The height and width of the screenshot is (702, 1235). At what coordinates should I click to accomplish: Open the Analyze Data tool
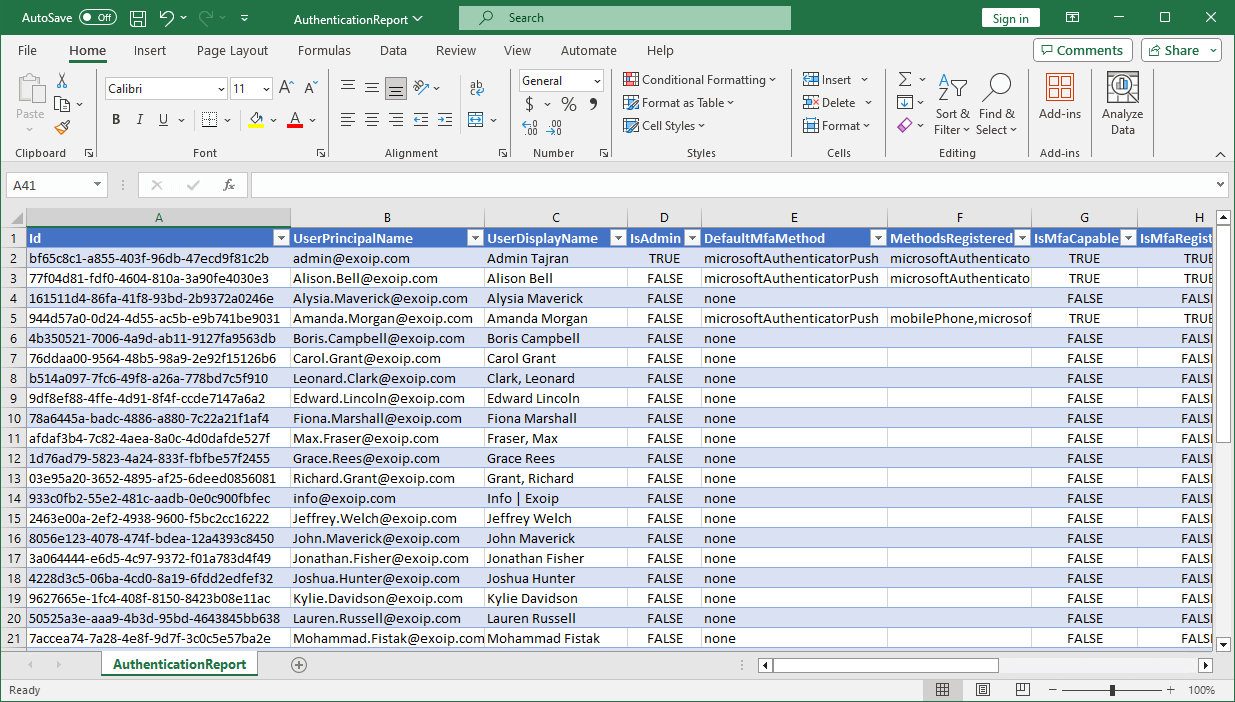click(x=1122, y=104)
